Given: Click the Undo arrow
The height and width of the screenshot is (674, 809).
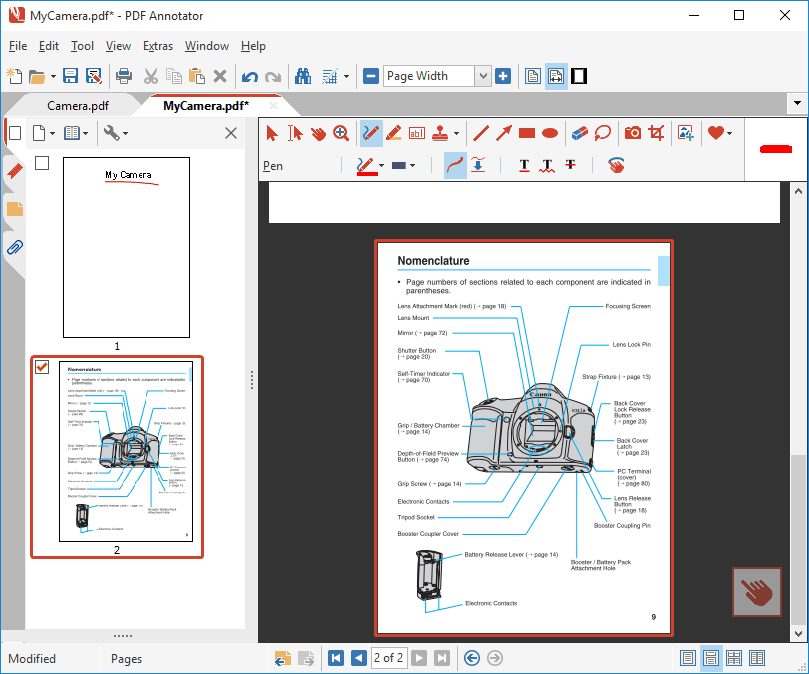Looking at the screenshot, I should click(250, 77).
